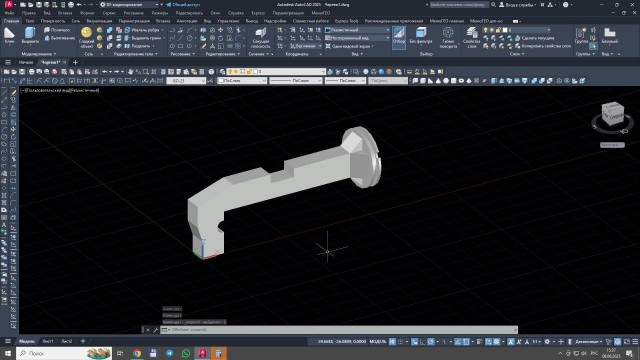Open the workspace settings gear in status bar

click(x=547, y=342)
